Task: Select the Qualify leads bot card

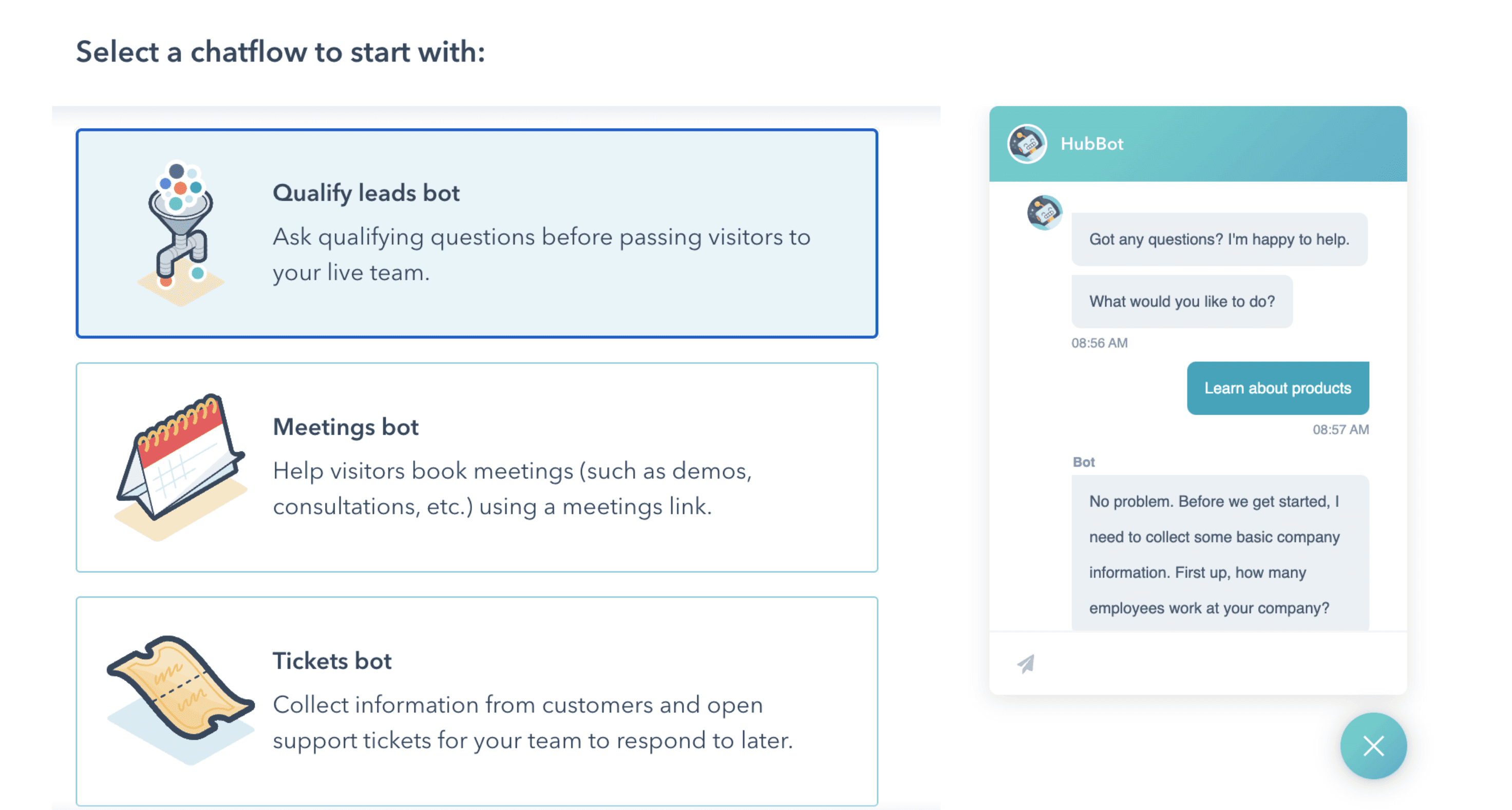Action: click(477, 234)
